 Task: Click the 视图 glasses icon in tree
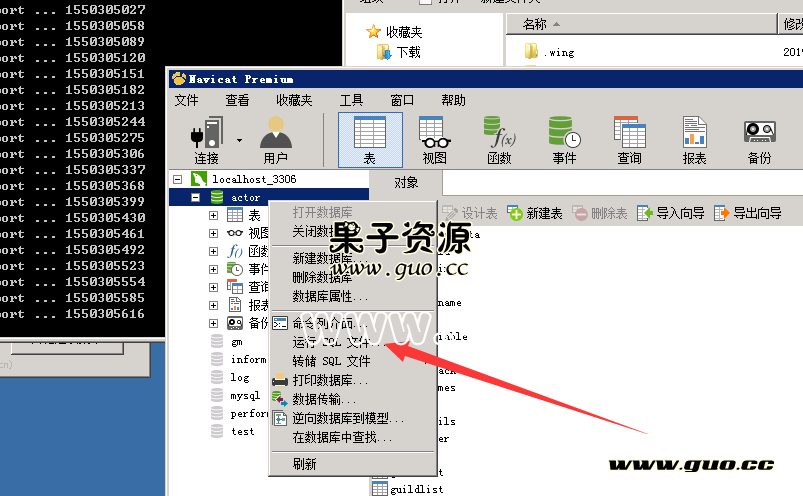click(235, 233)
